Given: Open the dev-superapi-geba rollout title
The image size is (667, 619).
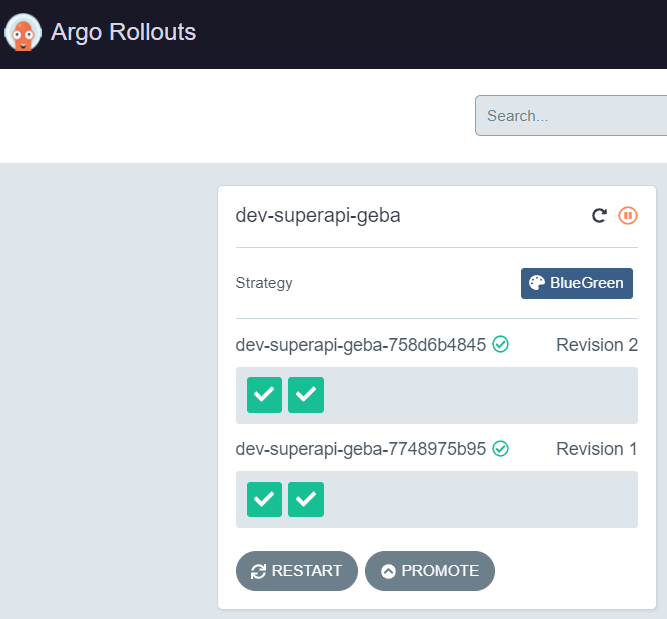Looking at the screenshot, I should (x=318, y=216).
